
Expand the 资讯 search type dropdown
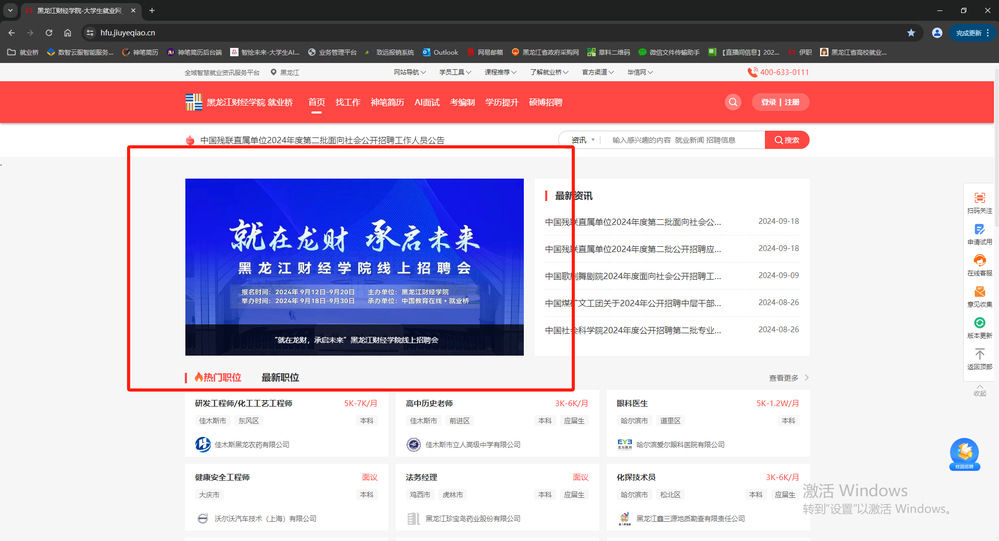[x=582, y=140]
